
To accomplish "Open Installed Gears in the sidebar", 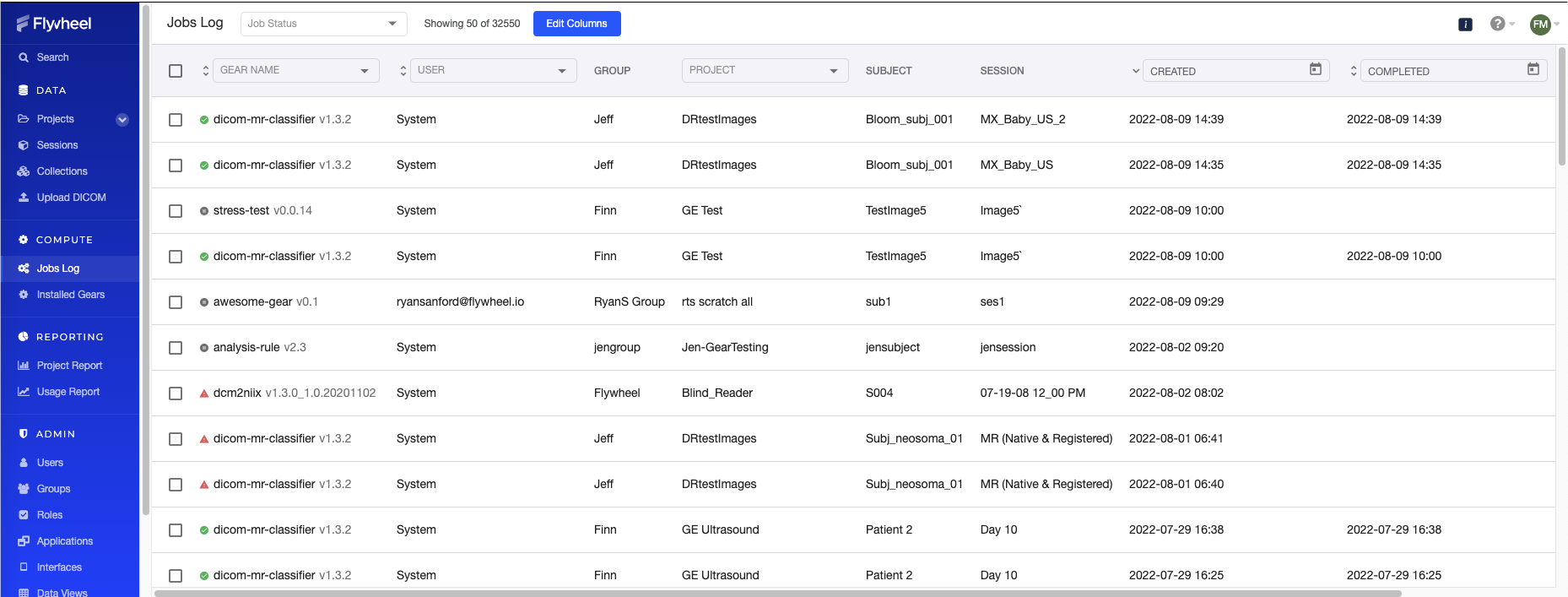I will click(71, 295).
